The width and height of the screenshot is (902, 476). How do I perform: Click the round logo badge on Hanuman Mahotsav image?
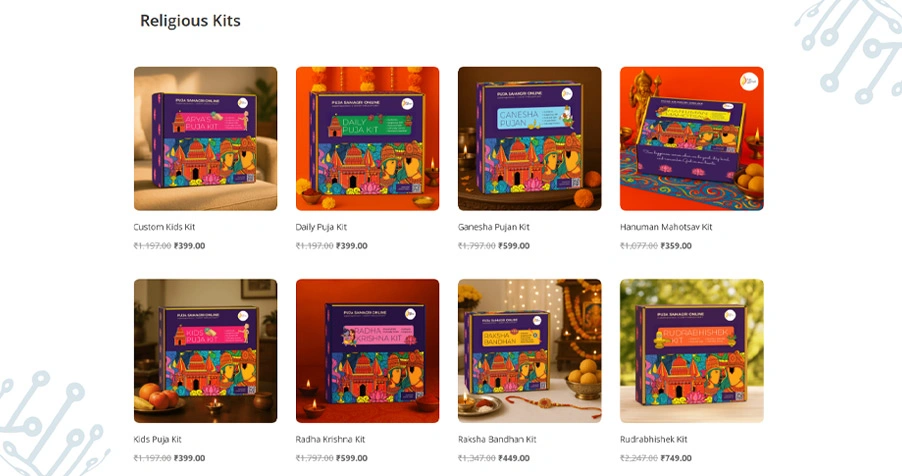748,82
